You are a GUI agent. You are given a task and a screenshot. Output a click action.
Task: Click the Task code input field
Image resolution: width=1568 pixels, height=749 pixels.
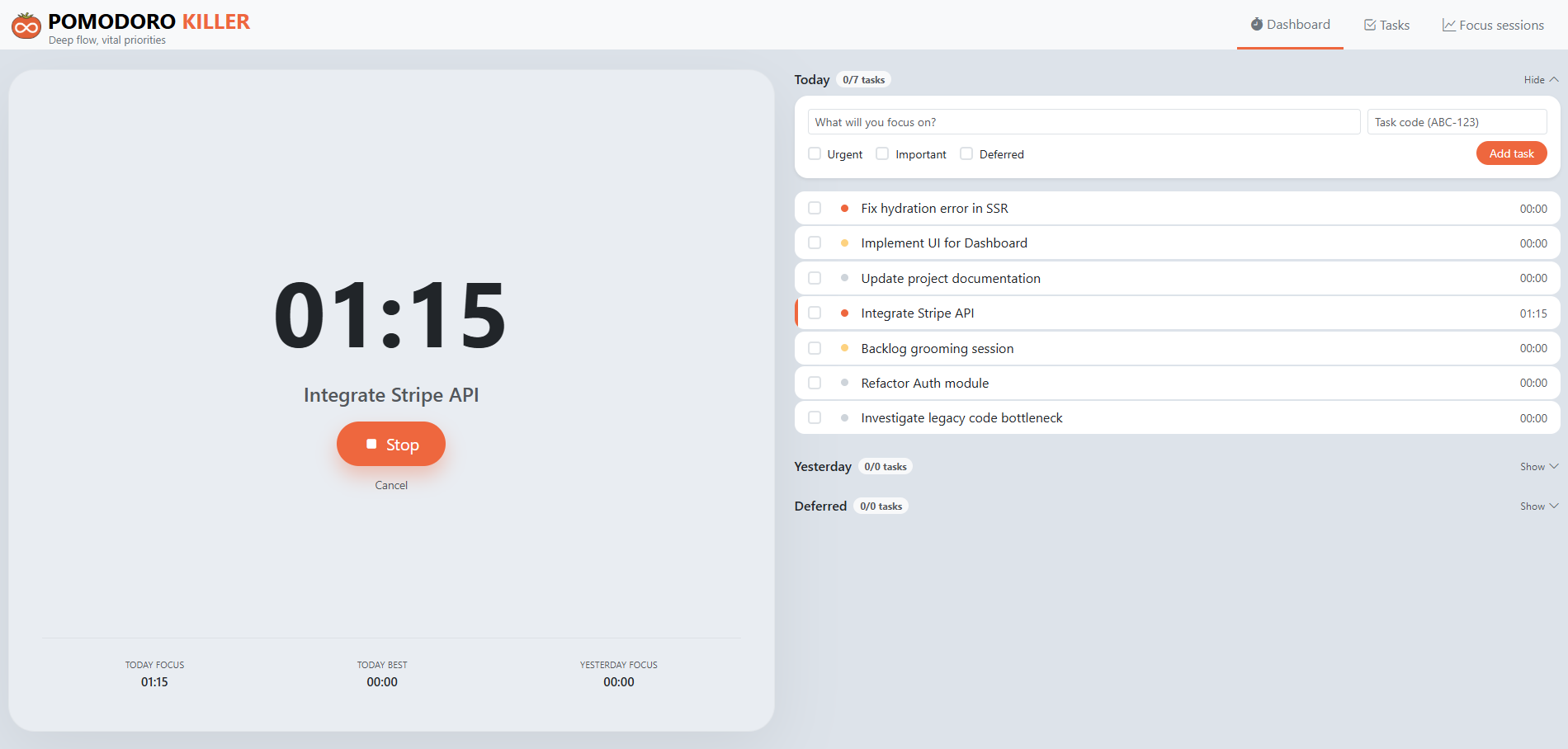click(1457, 122)
